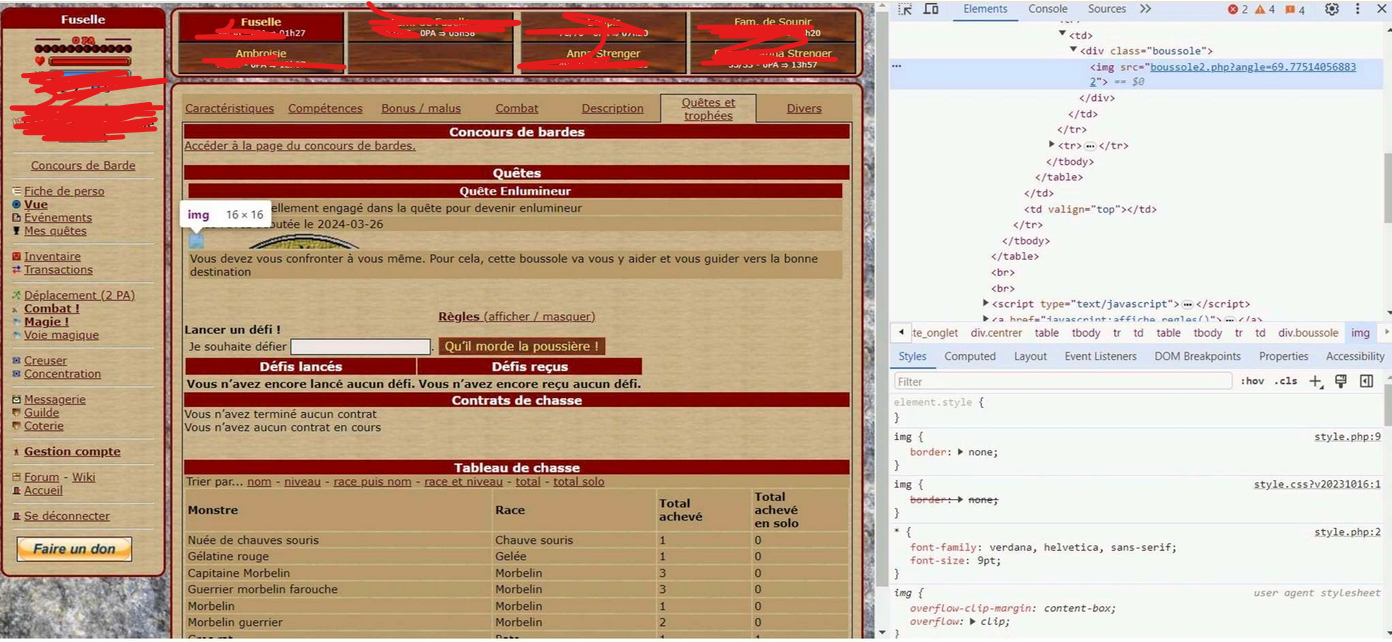Collapse the div class boussole node
This screenshot has height=642, width=1392.
(x=1074, y=51)
